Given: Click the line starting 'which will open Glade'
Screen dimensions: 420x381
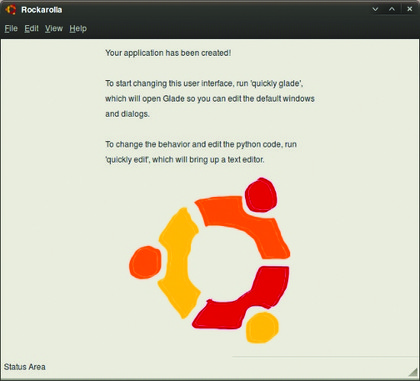Looking at the screenshot, I should point(210,99).
